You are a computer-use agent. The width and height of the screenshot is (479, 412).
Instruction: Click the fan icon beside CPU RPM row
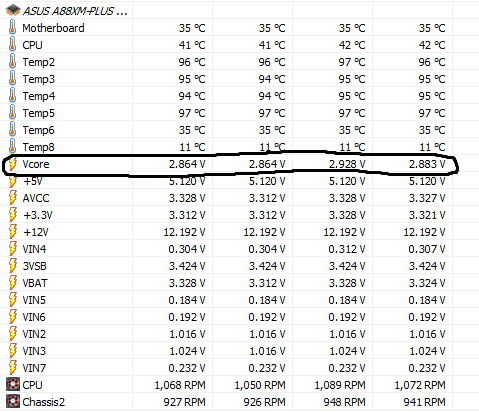pos(13,385)
